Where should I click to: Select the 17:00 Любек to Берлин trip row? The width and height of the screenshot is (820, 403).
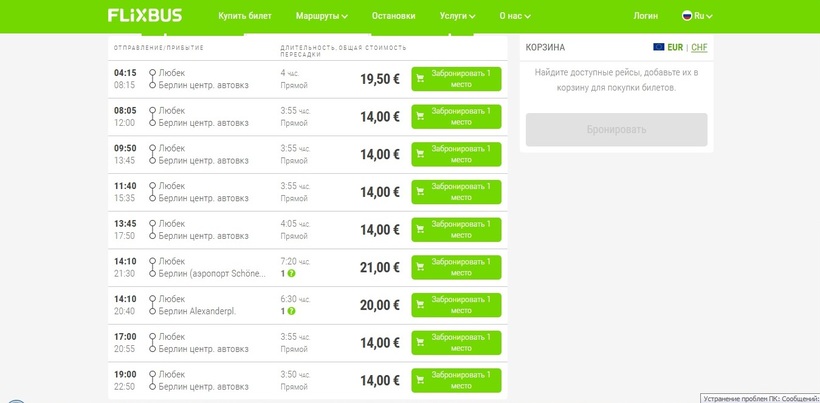(250, 343)
